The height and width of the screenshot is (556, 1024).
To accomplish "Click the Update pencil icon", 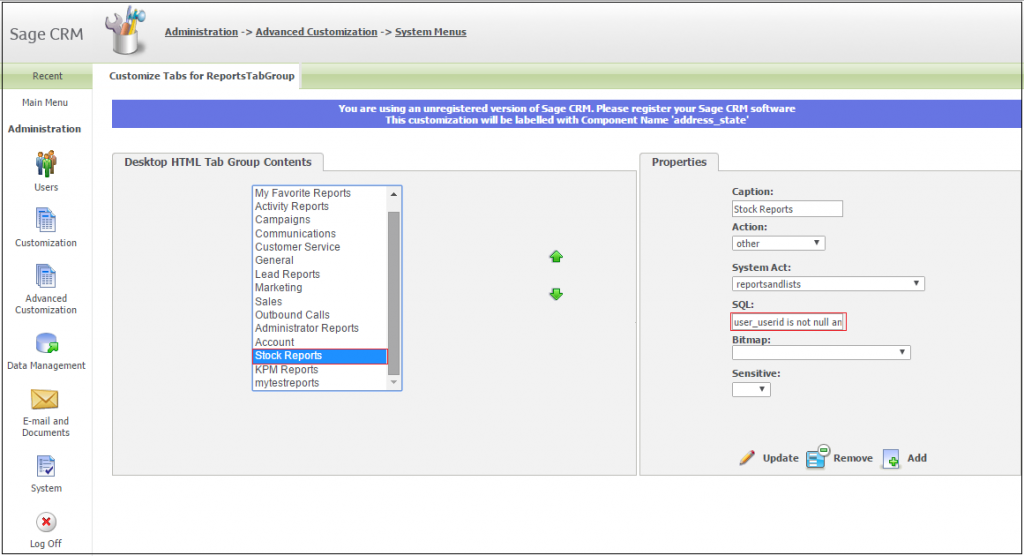I will tap(747, 457).
